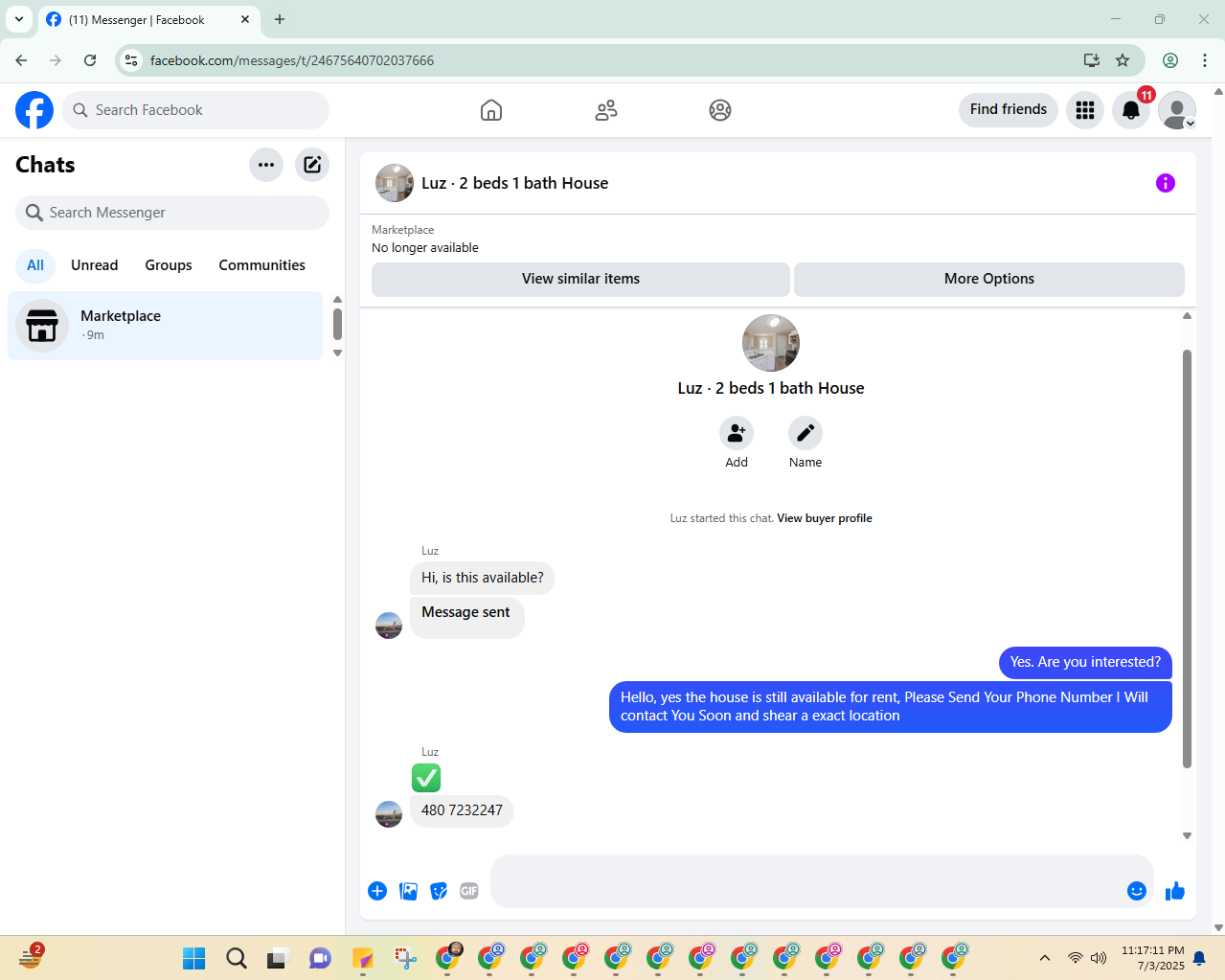This screenshot has width=1225, height=980.
Task: Select the Communities chats filter
Action: coord(262,265)
